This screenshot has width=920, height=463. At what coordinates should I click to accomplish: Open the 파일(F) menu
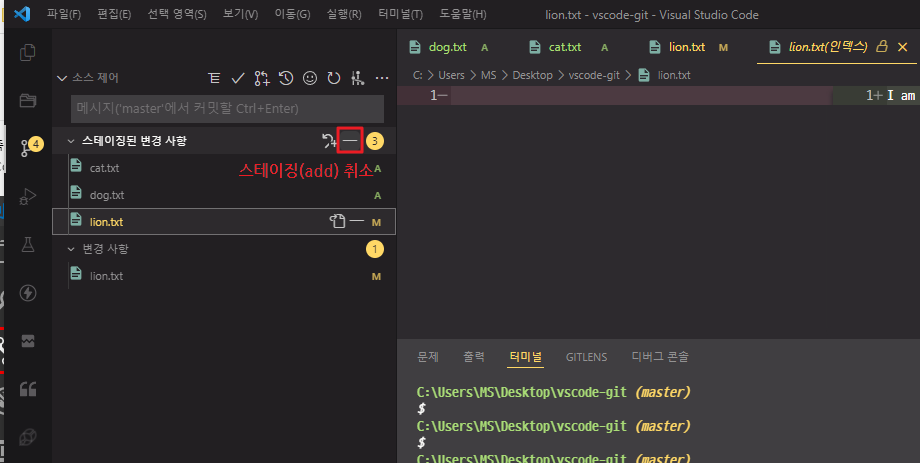64,14
